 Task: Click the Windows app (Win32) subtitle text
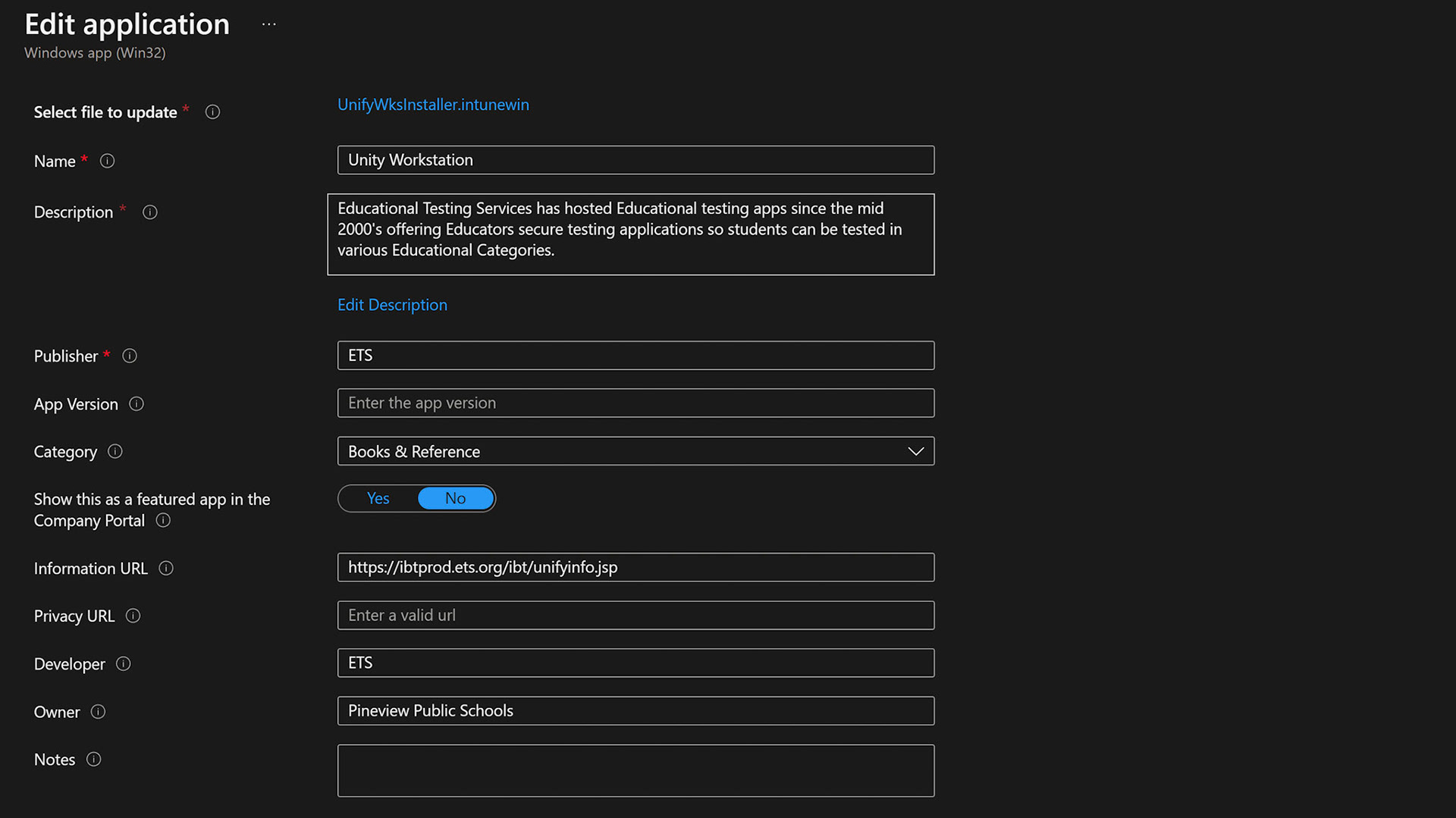point(95,53)
